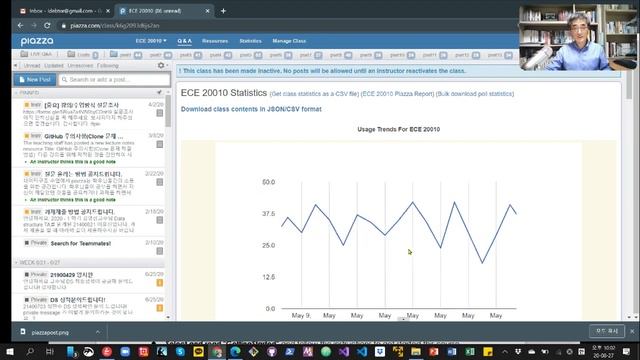Open Visual Studio Code from the taskbar

coord(362,351)
